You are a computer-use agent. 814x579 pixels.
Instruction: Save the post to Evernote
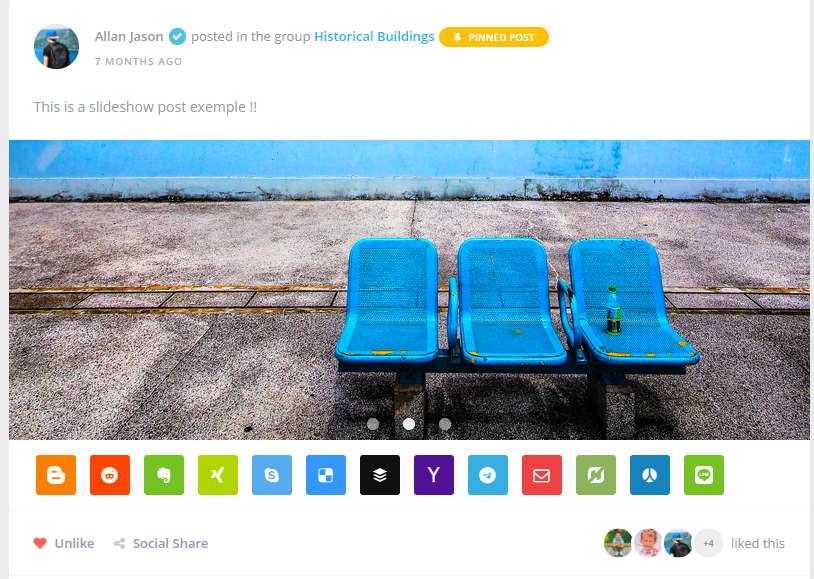[x=164, y=475]
